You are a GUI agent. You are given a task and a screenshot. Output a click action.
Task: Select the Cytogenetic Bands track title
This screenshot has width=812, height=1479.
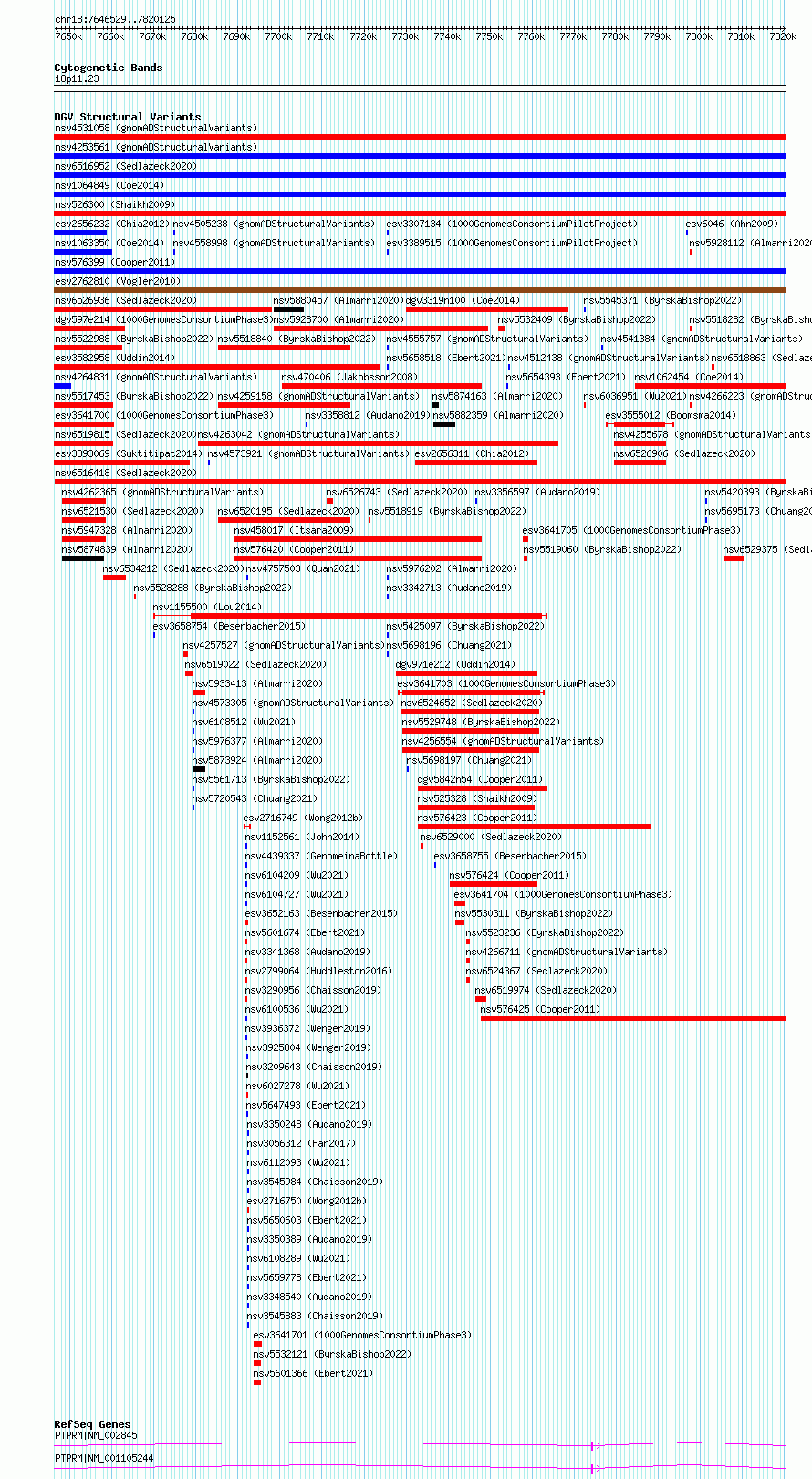coord(108,68)
